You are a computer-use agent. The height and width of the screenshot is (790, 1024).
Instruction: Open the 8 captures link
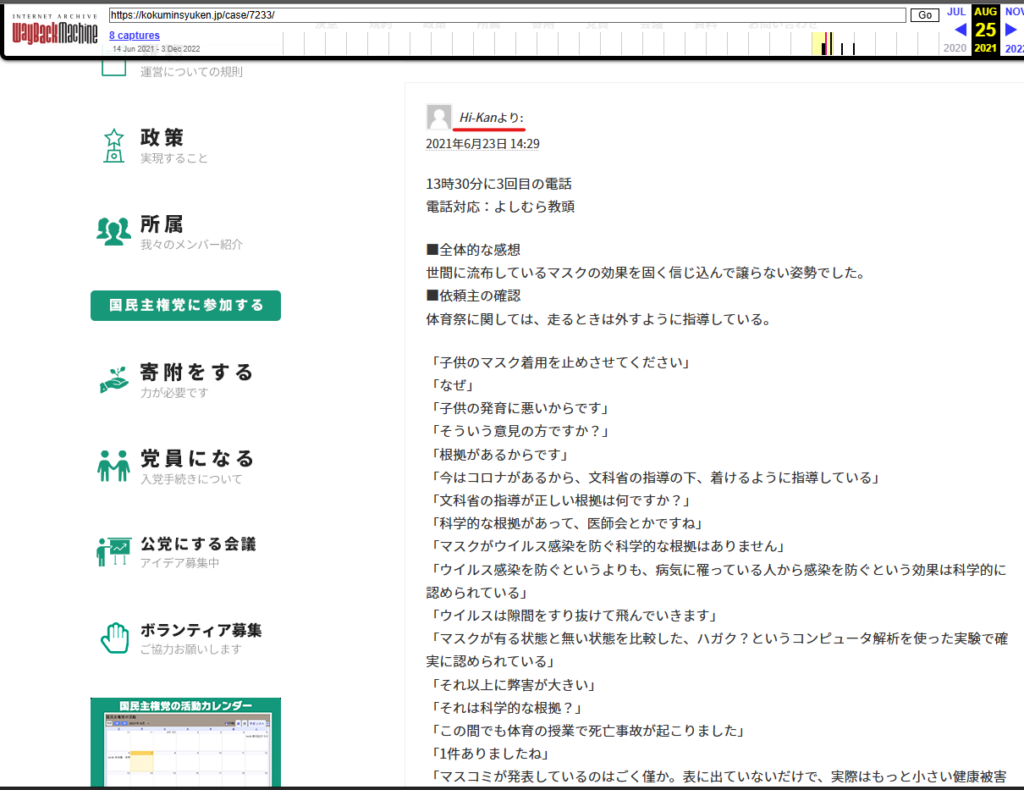(134, 36)
